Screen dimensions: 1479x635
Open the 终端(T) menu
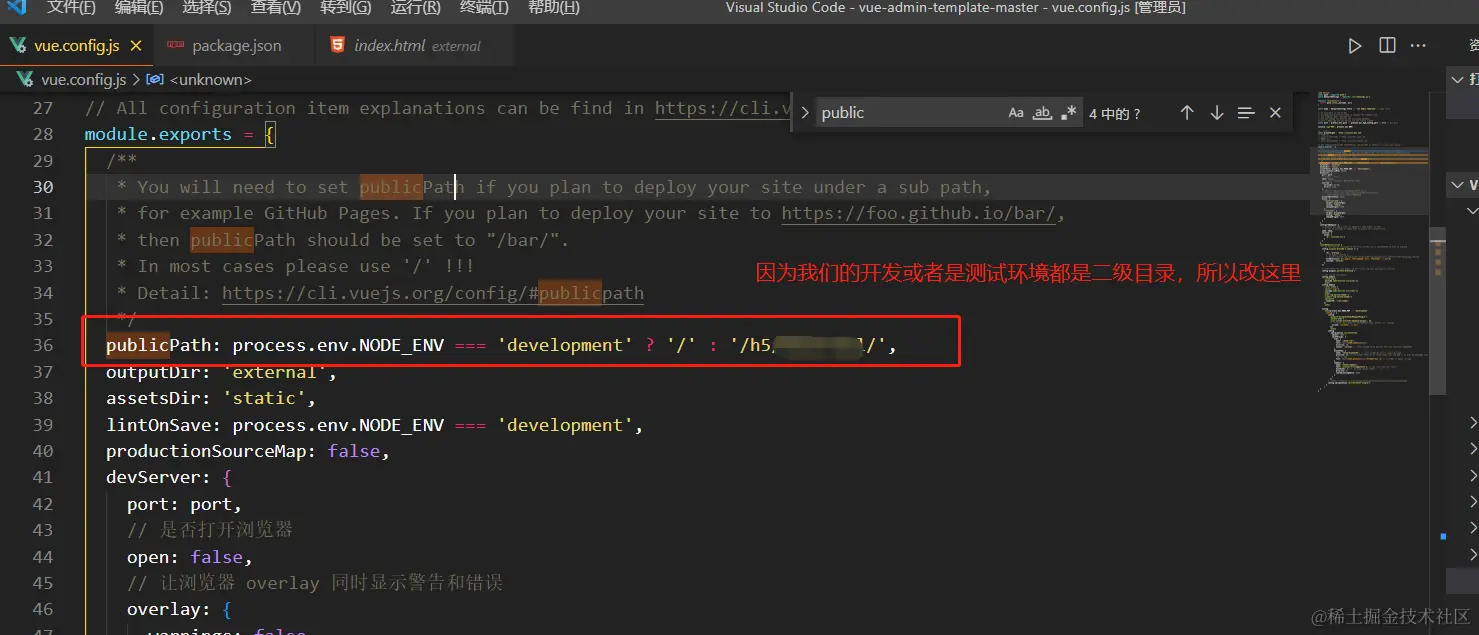484,8
